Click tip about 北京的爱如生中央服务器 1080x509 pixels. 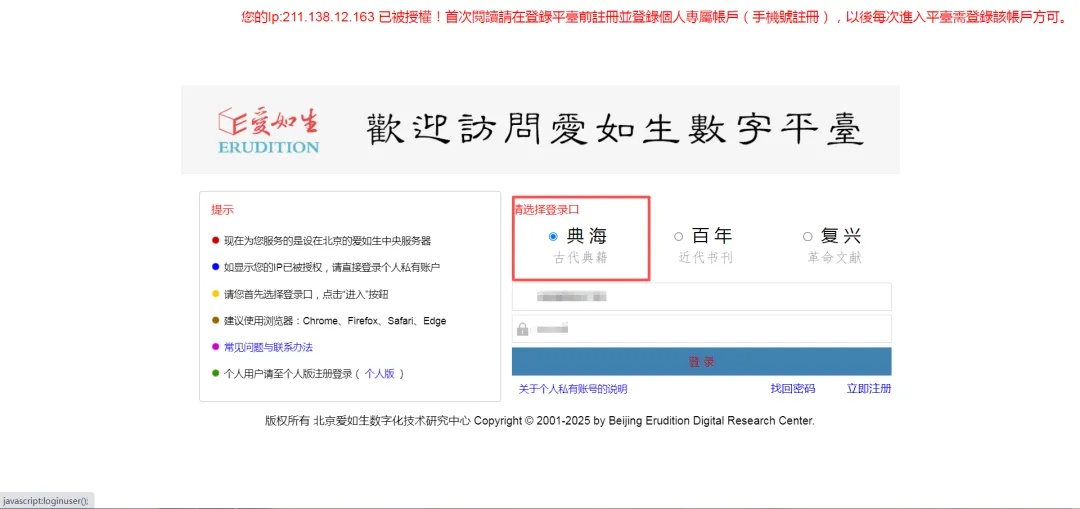click(327, 241)
